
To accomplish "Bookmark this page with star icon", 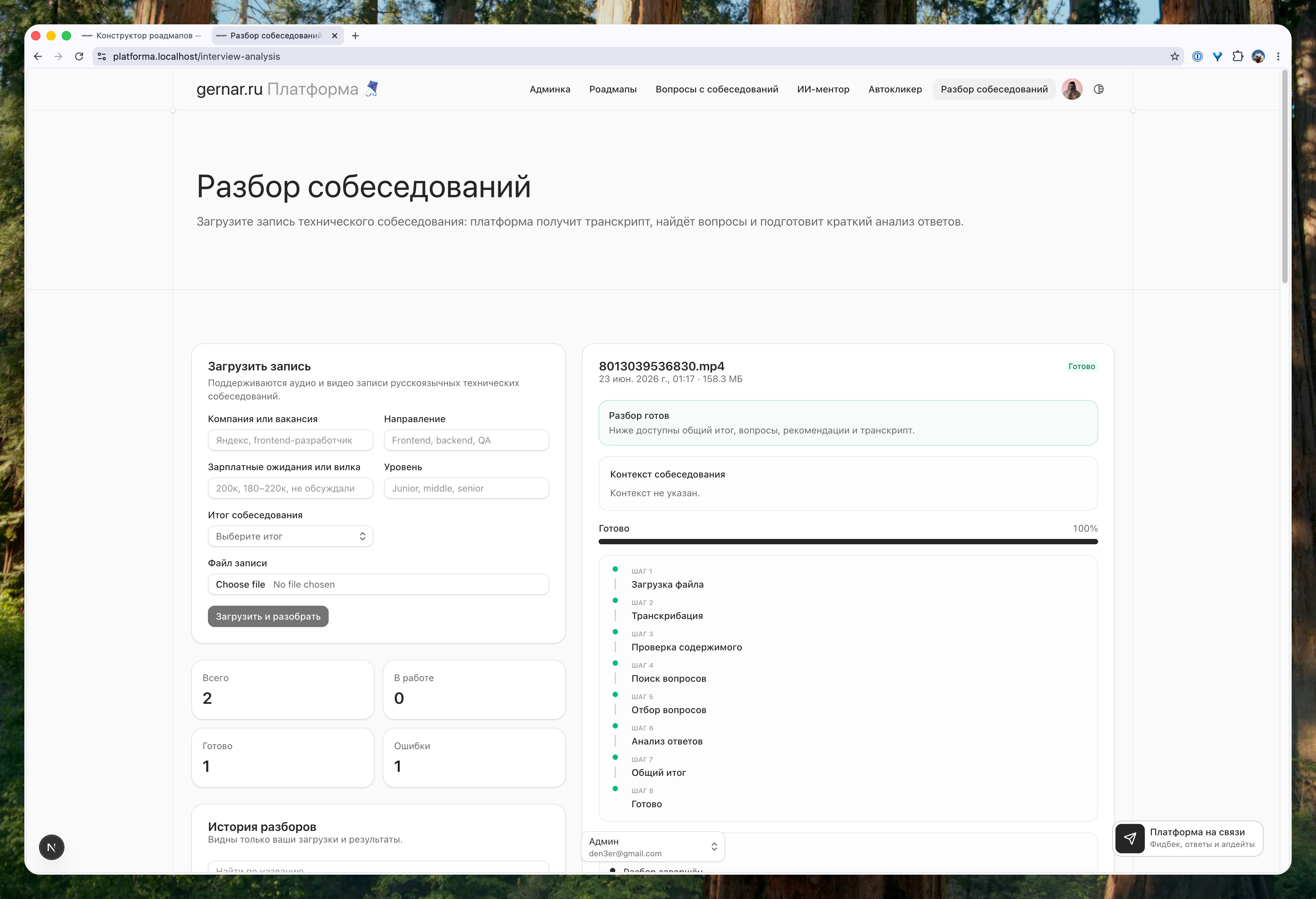I will click(x=1175, y=57).
